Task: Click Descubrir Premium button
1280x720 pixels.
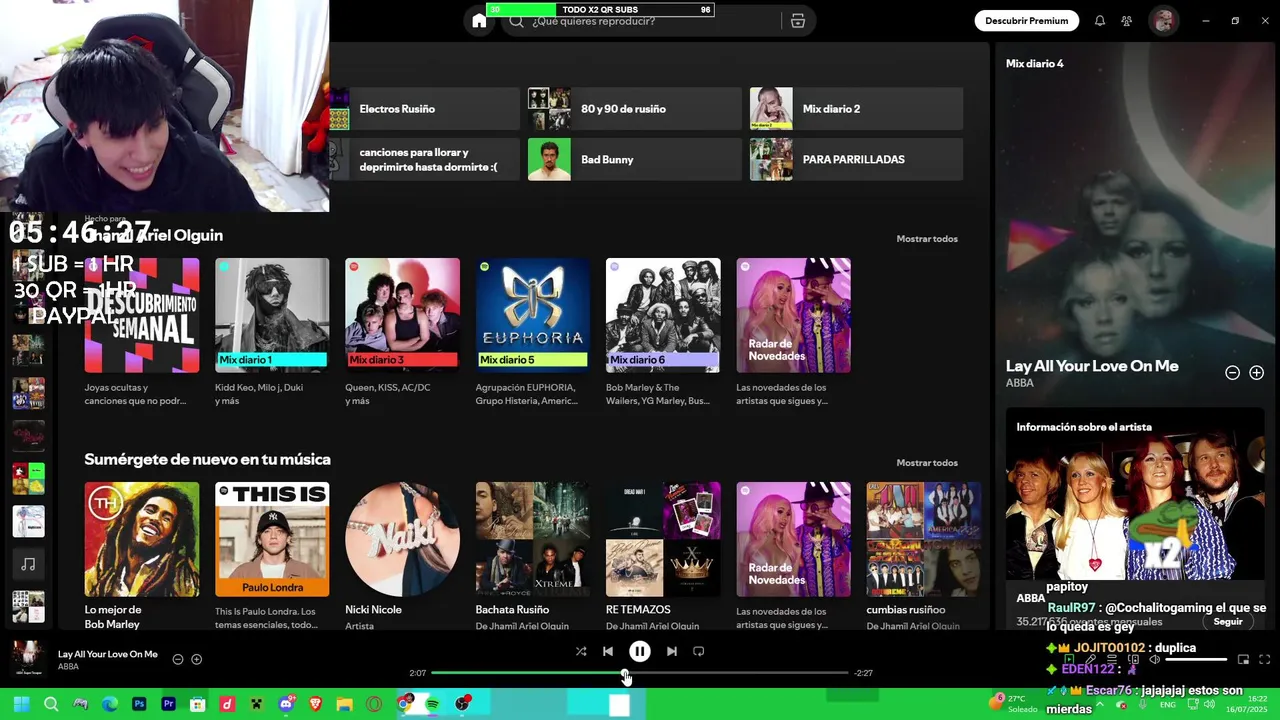Action: pos(1026,21)
